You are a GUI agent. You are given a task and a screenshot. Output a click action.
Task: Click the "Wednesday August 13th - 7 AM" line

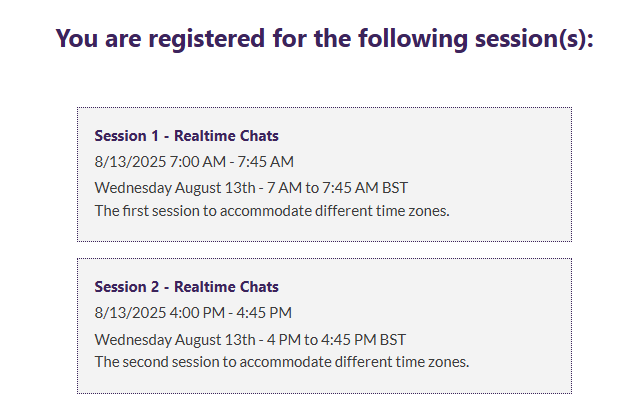[251, 187]
